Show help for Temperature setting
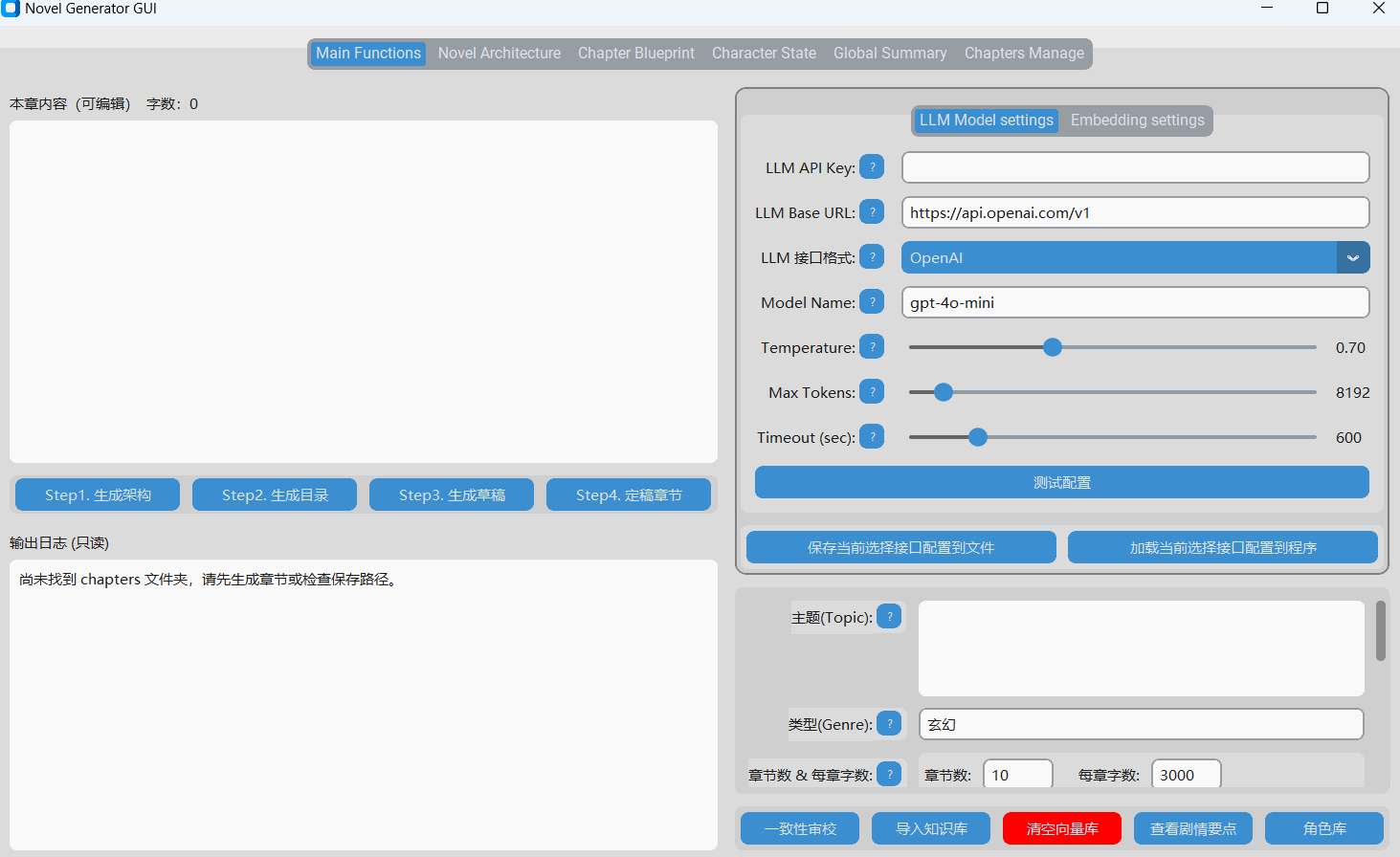The width and height of the screenshot is (1400, 857). [x=872, y=347]
